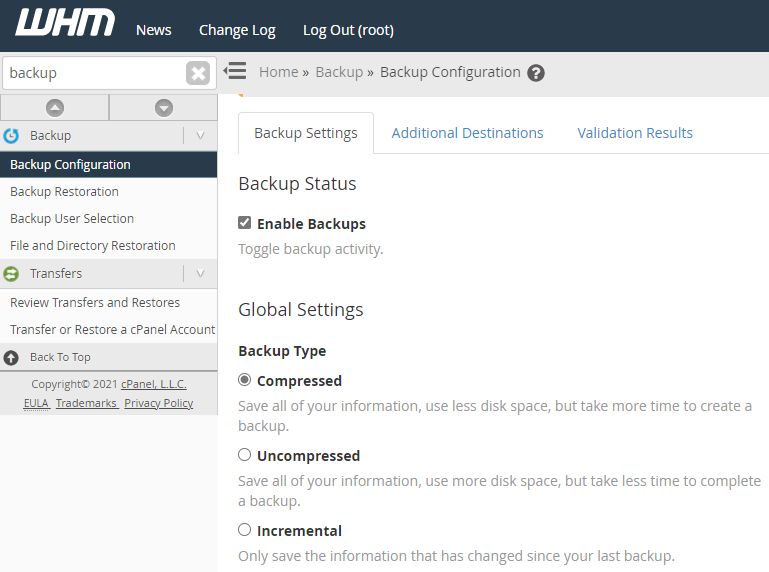Click the down arrow navigation icon
The height and width of the screenshot is (572, 769).
[164, 108]
